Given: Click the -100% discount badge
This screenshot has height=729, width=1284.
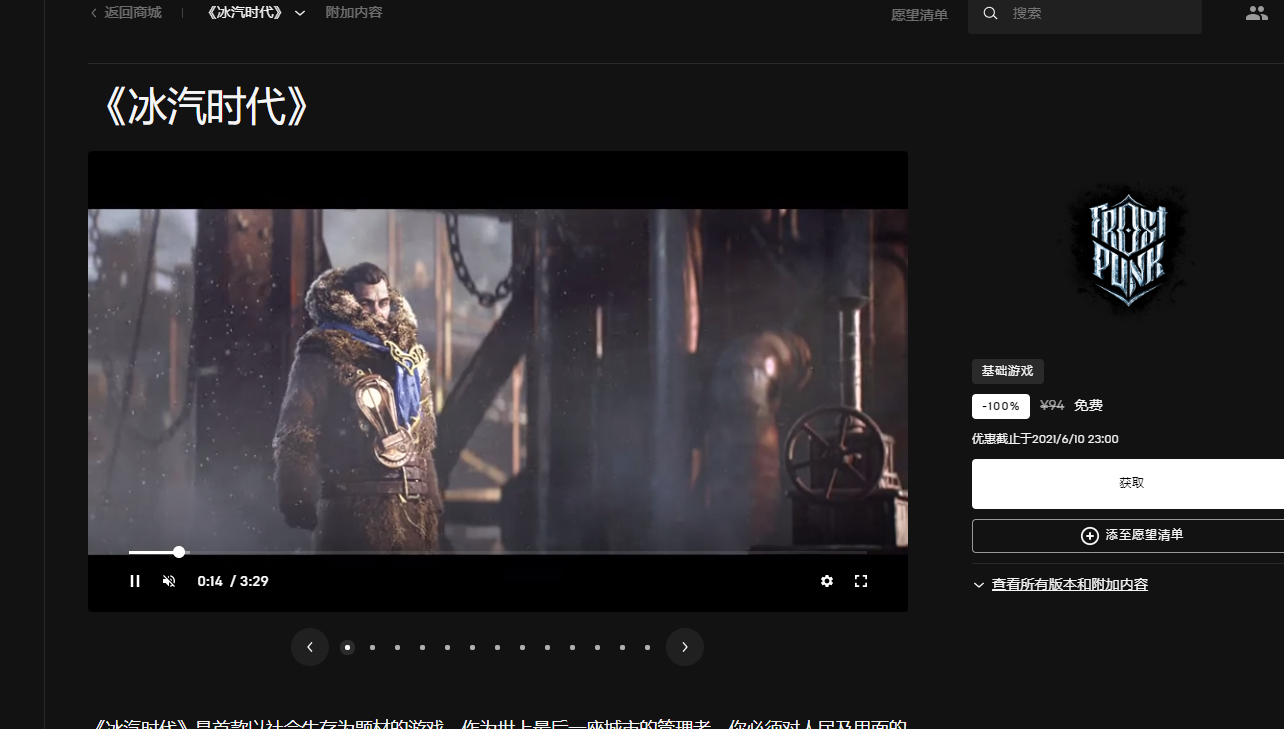Looking at the screenshot, I should [1001, 406].
